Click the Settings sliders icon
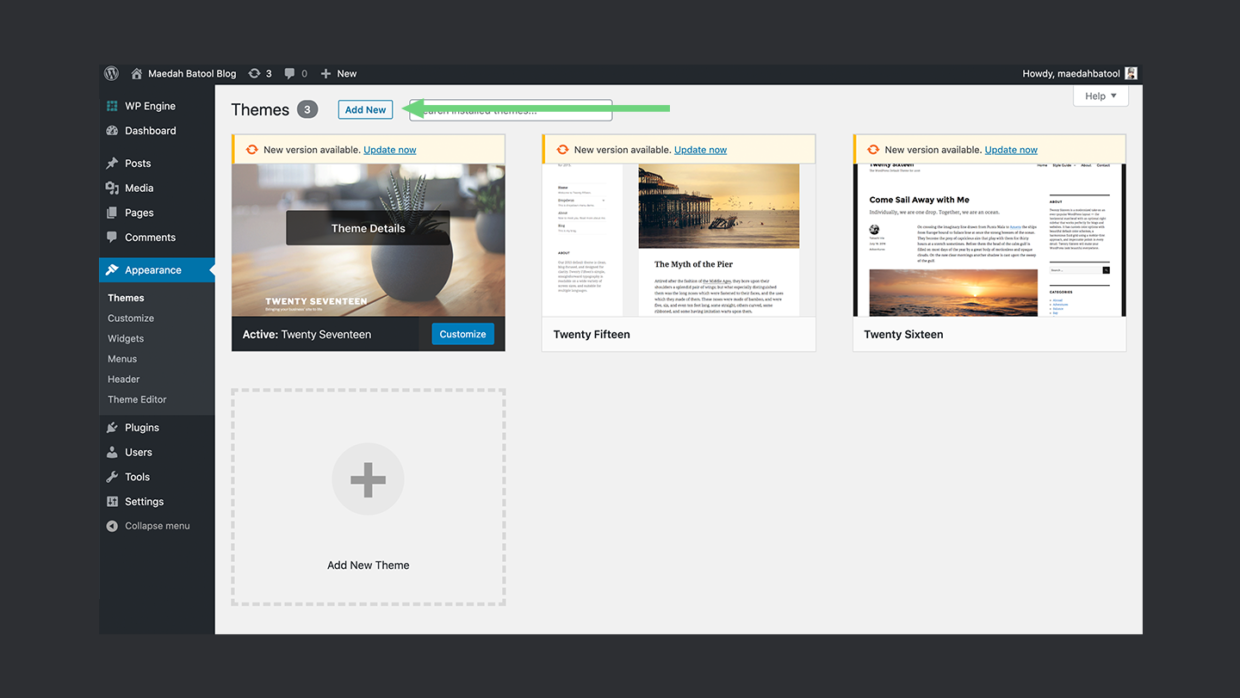Image resolution: width=1240 pixels, height=698 pixels. 112,502
